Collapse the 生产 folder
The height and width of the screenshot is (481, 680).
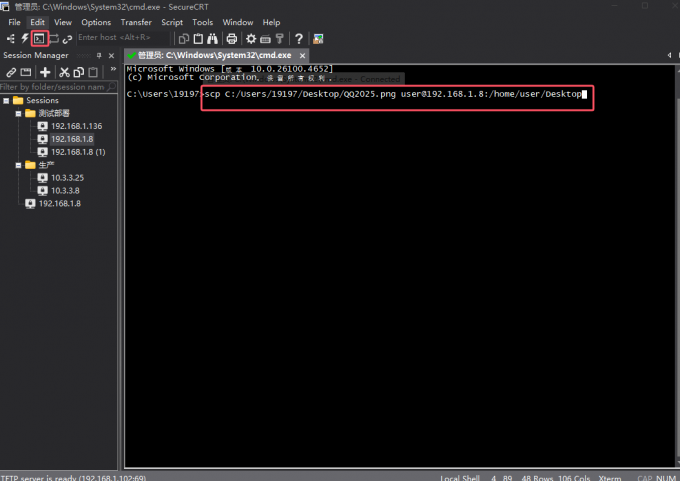(18, 165)
